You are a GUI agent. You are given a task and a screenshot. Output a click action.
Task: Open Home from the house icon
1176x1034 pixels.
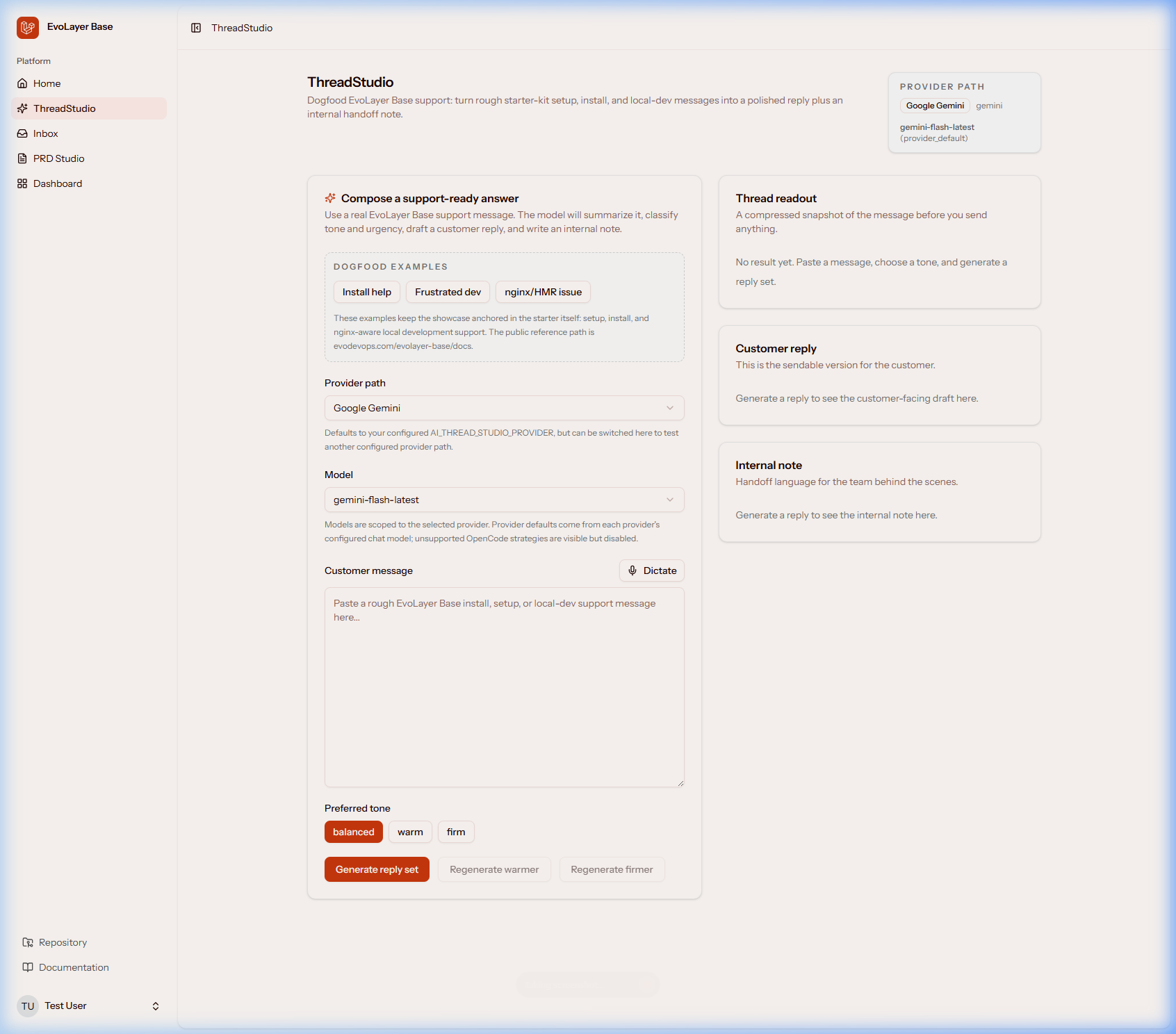click(x=22, y=83)
